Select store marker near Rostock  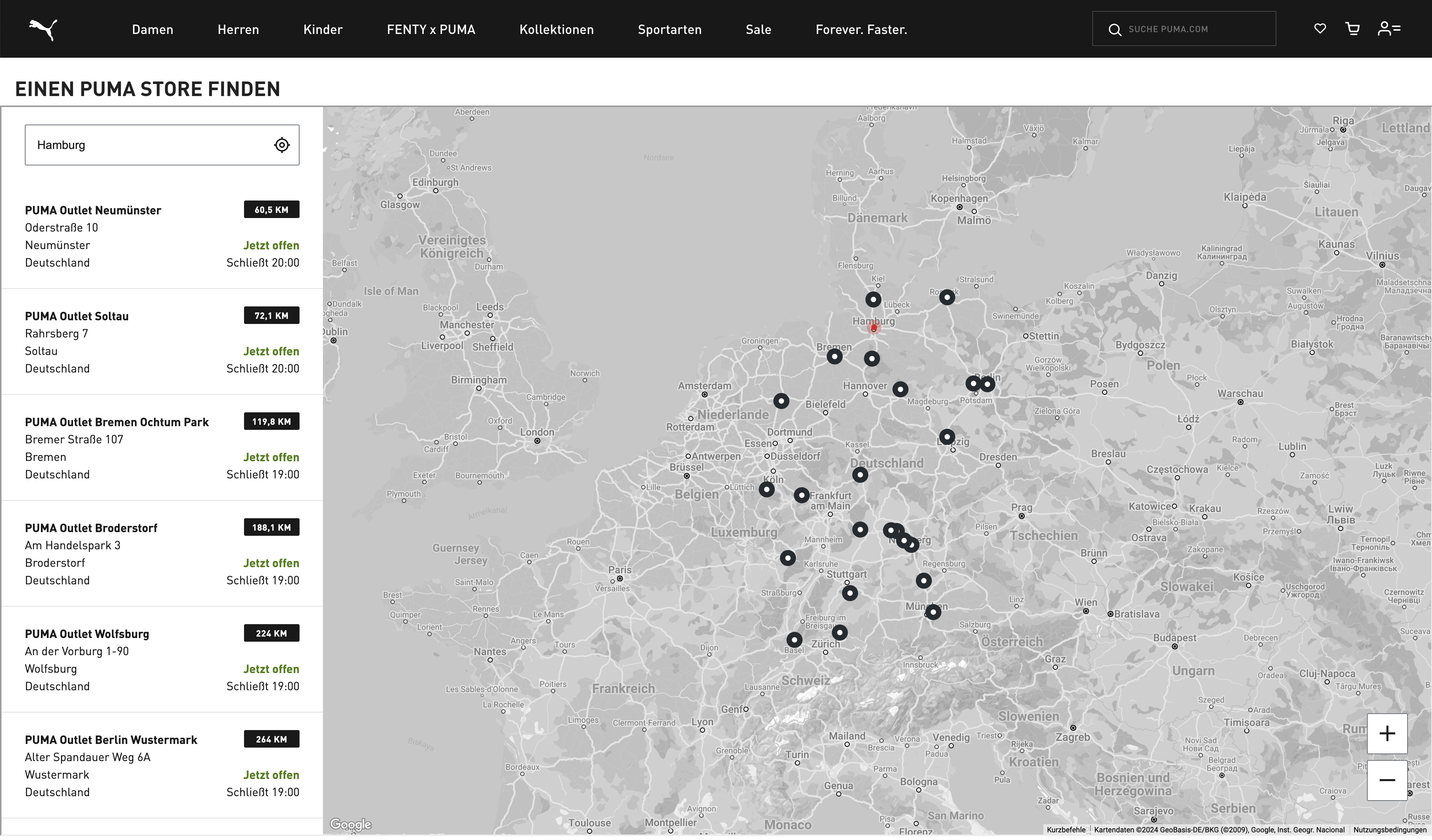[947, 297]
